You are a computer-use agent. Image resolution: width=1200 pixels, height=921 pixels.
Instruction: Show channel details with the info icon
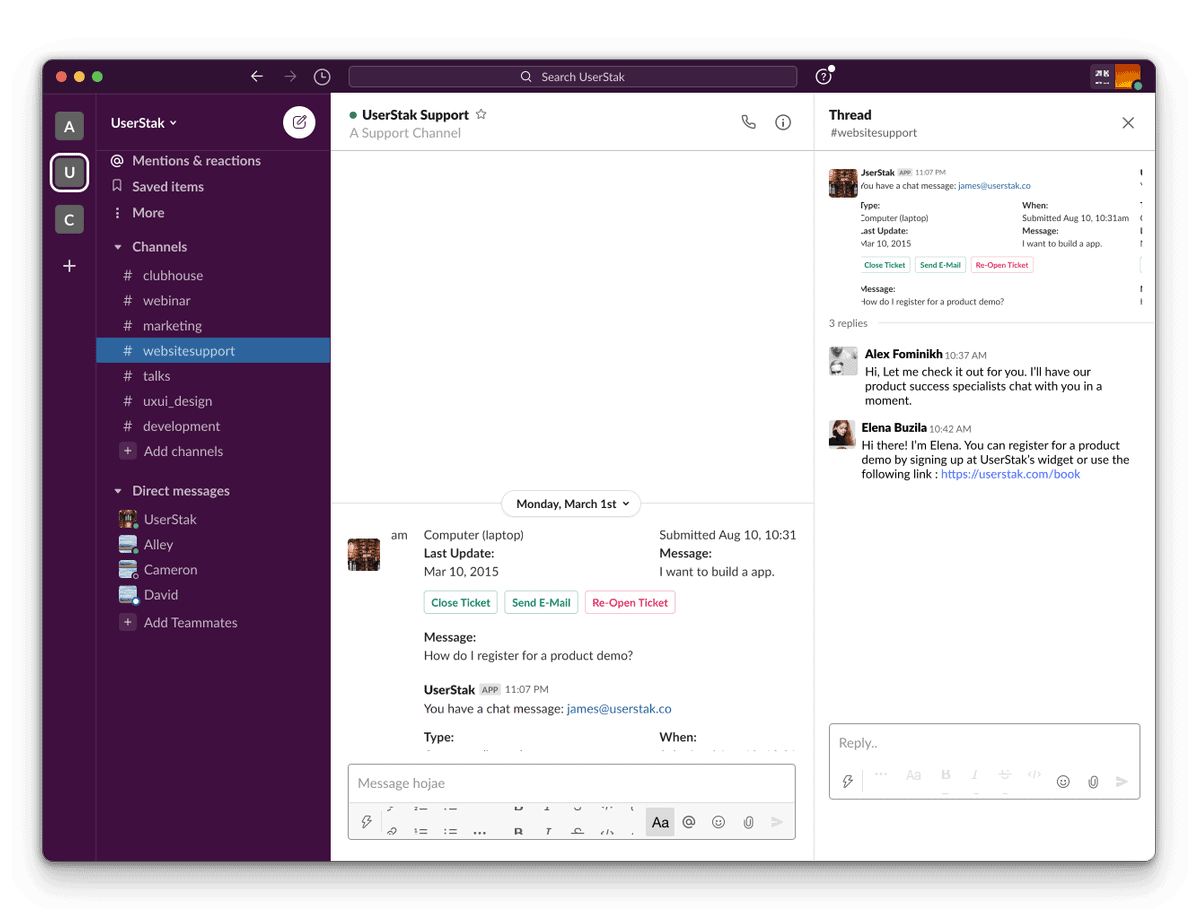783,122
